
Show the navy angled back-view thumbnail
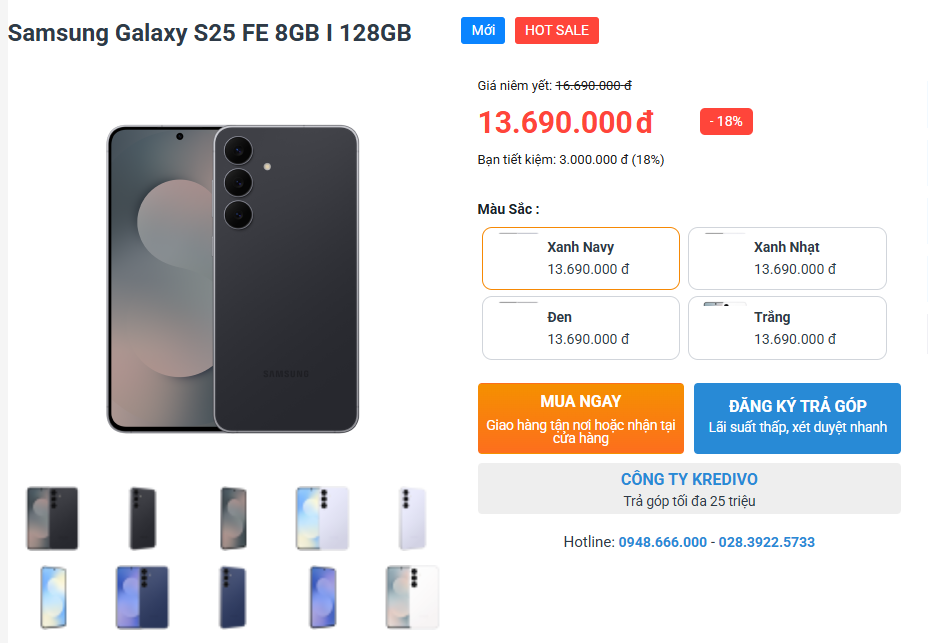(232, 597)
